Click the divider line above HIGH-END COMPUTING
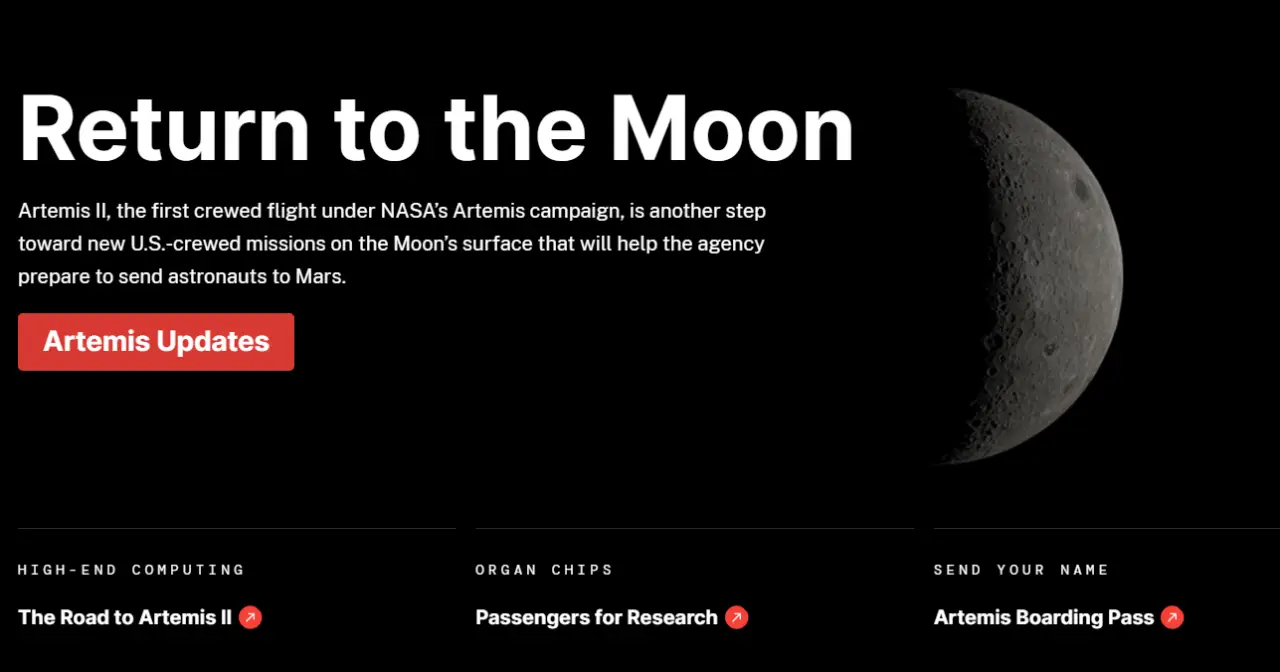The image size is (1280, 672). pyautogui.click(x=236, y=528)
